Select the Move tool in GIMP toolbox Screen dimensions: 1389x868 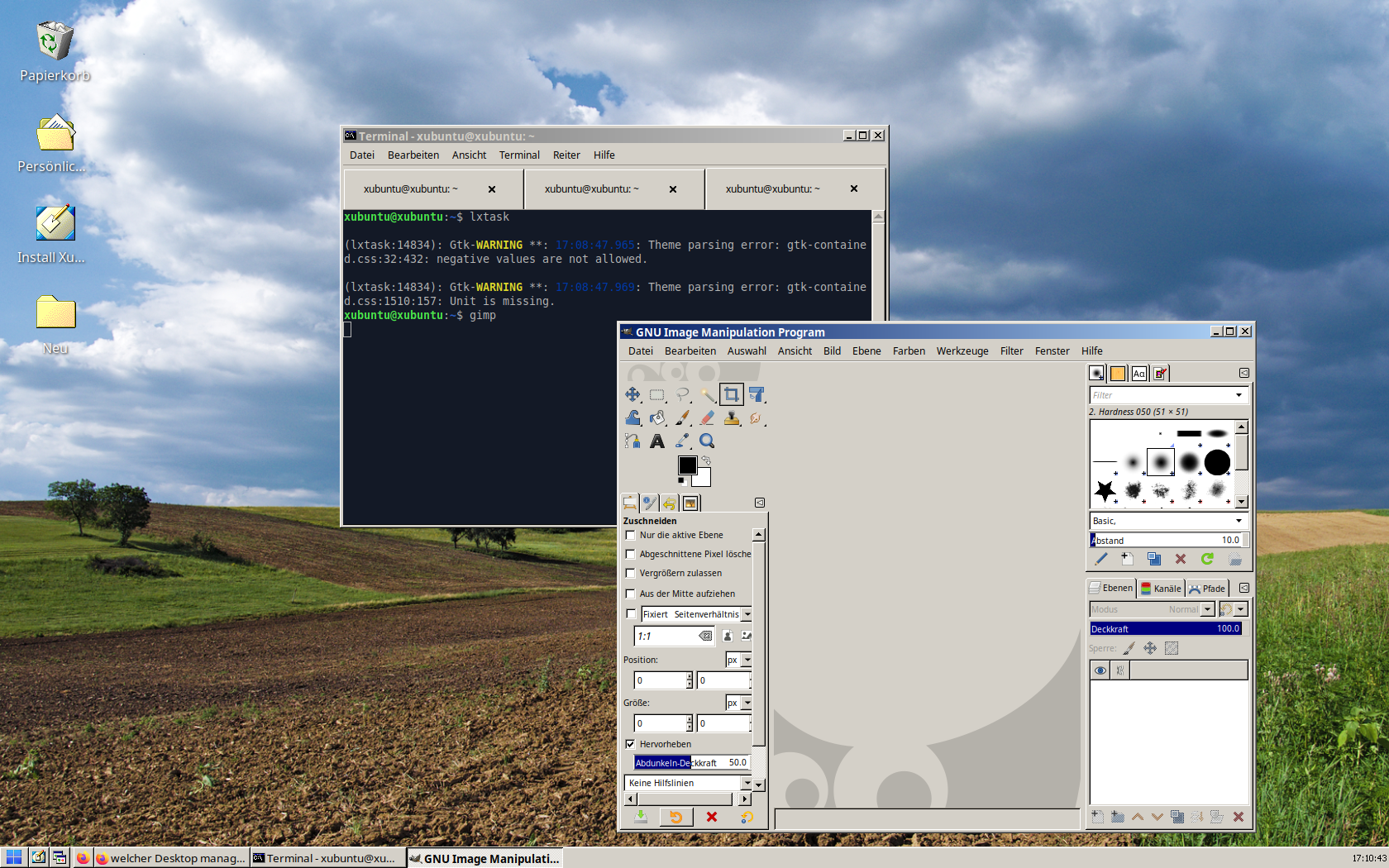tap(632, 394)
